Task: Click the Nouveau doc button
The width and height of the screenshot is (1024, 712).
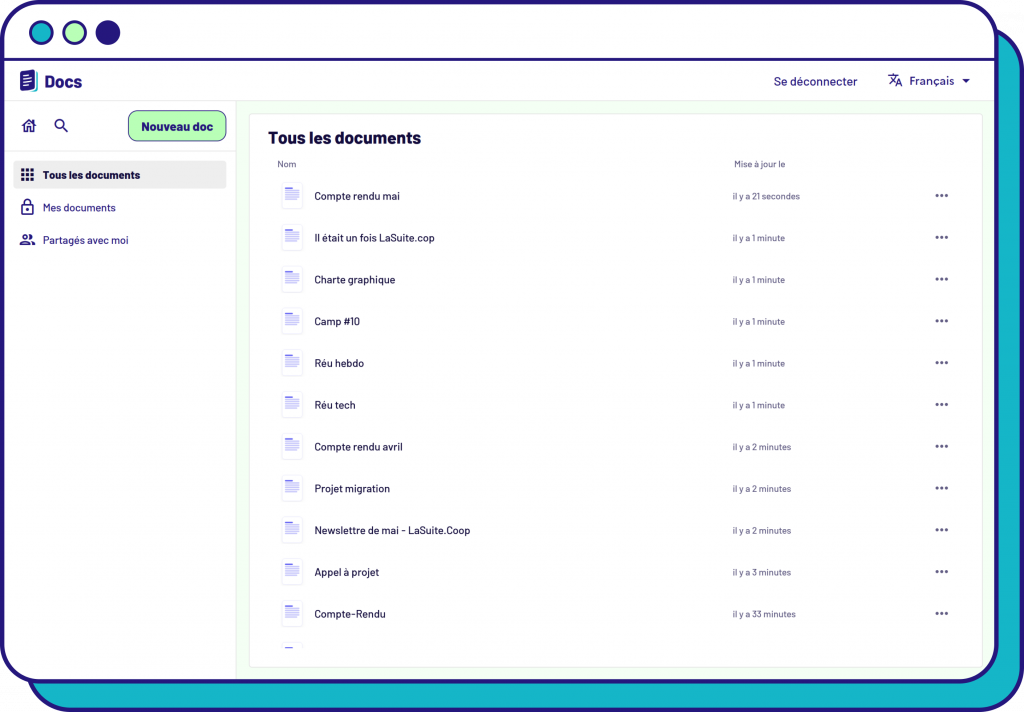Action: (x=177, y=126)
